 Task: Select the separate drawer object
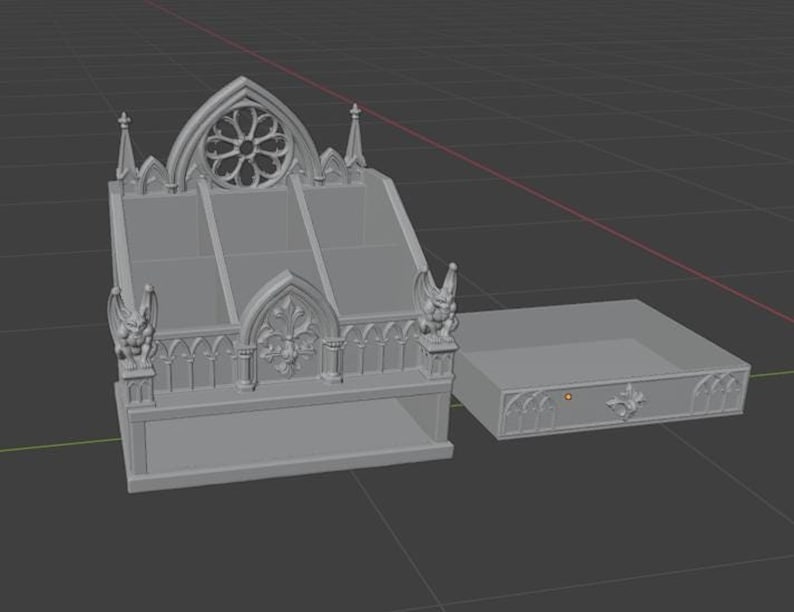click(x=603, y=370)
